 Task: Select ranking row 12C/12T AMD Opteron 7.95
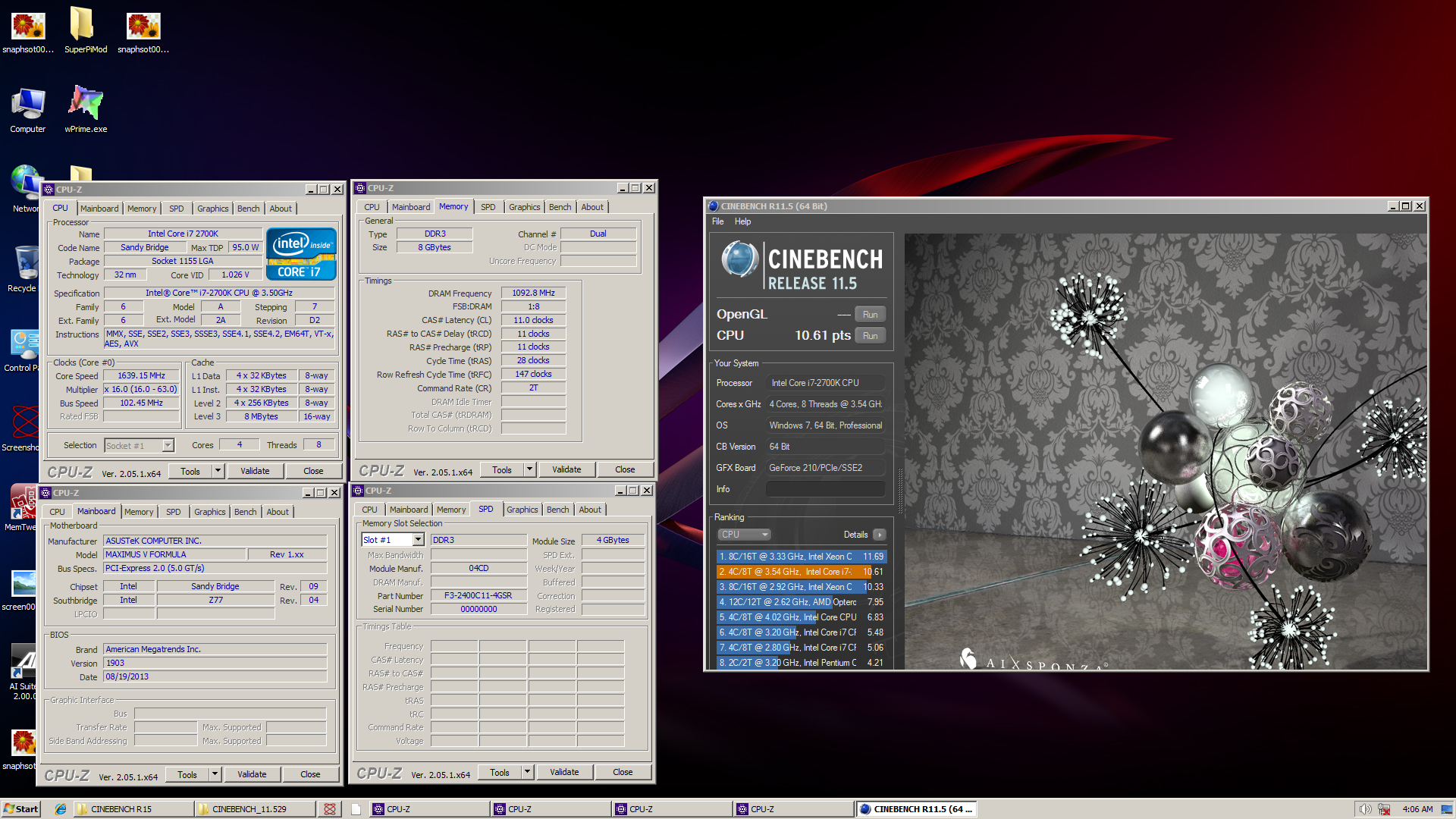(800, 602)
